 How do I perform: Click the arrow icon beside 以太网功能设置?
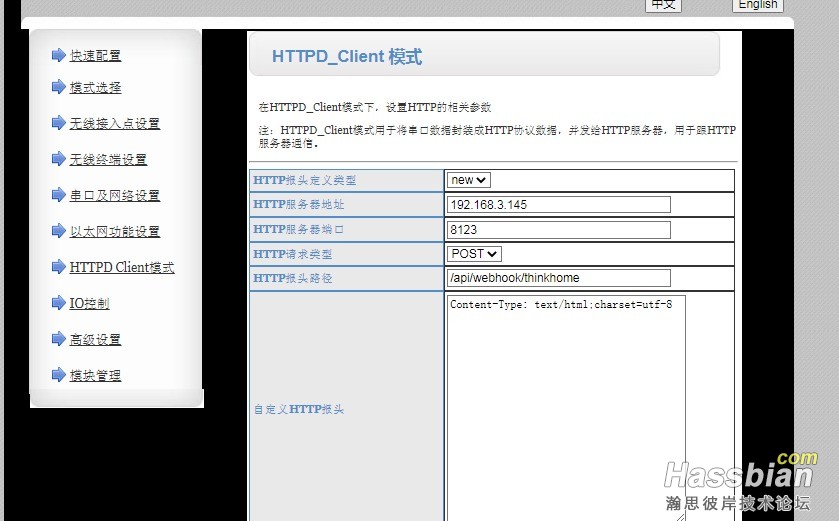58,231
